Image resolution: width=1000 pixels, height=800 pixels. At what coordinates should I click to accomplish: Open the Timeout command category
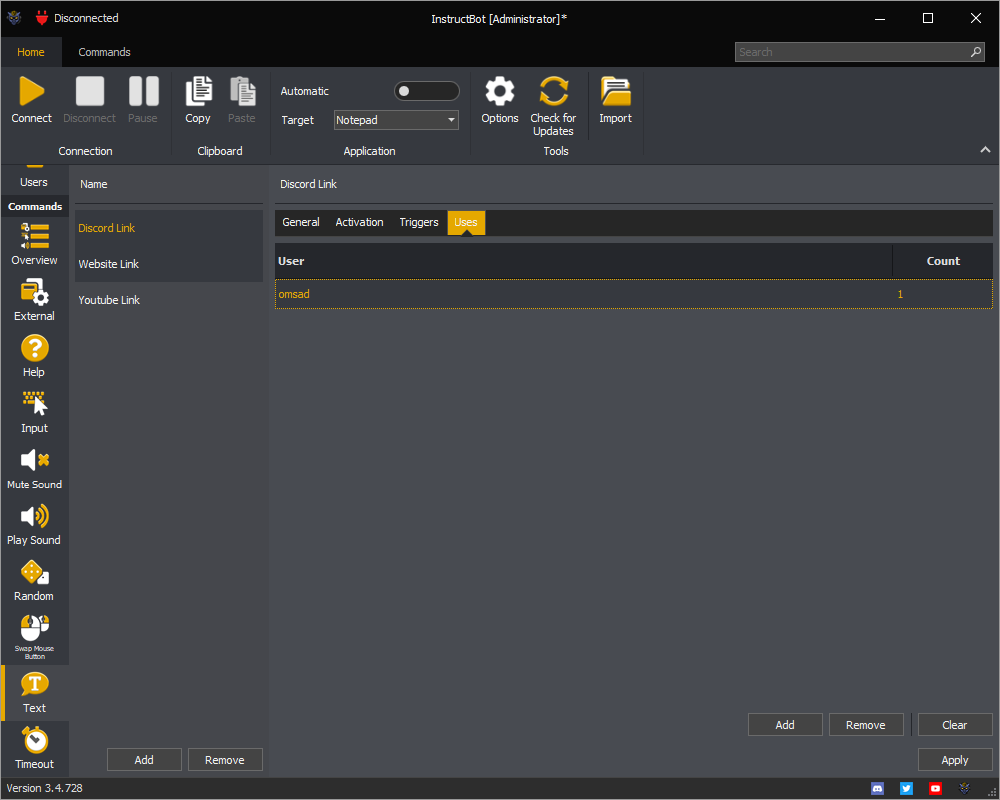tap(34, 748)
